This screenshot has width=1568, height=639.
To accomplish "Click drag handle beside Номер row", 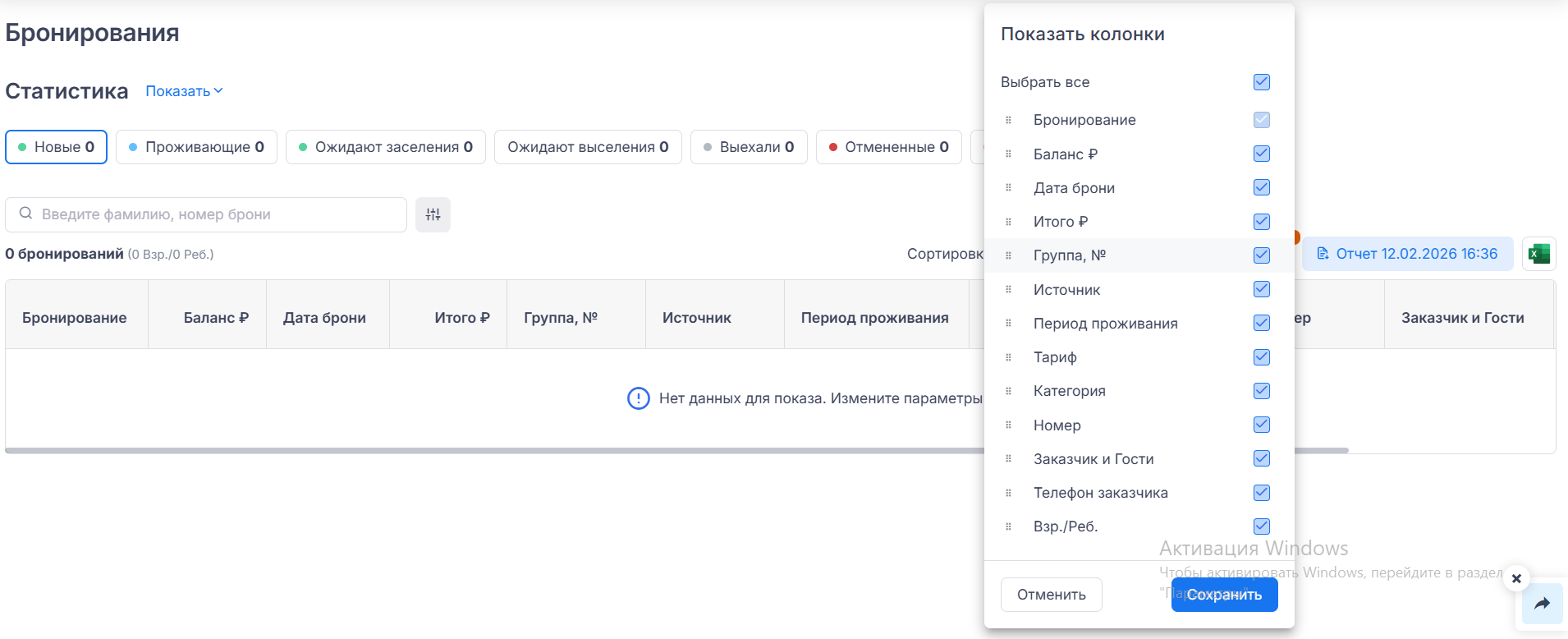I will [1008, 425].
